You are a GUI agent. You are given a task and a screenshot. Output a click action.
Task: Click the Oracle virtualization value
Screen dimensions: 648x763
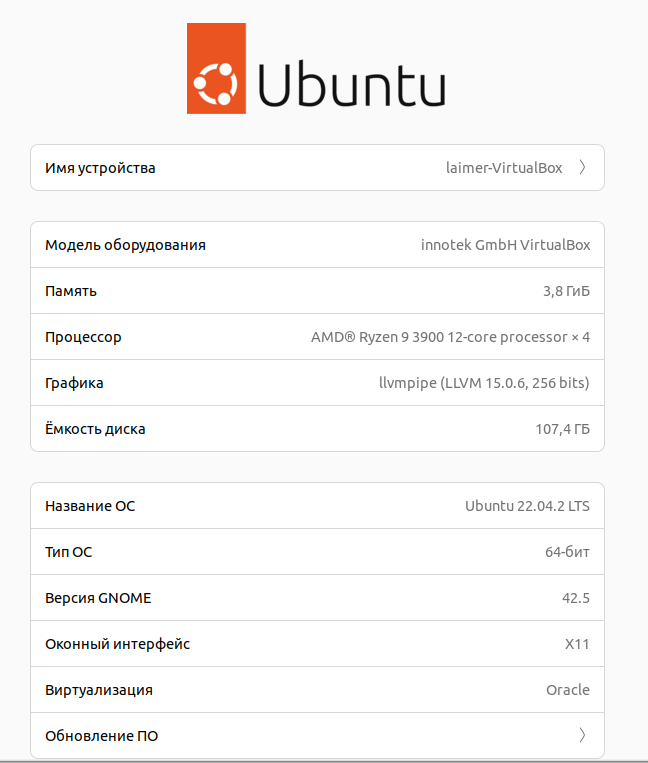[568, 690]
